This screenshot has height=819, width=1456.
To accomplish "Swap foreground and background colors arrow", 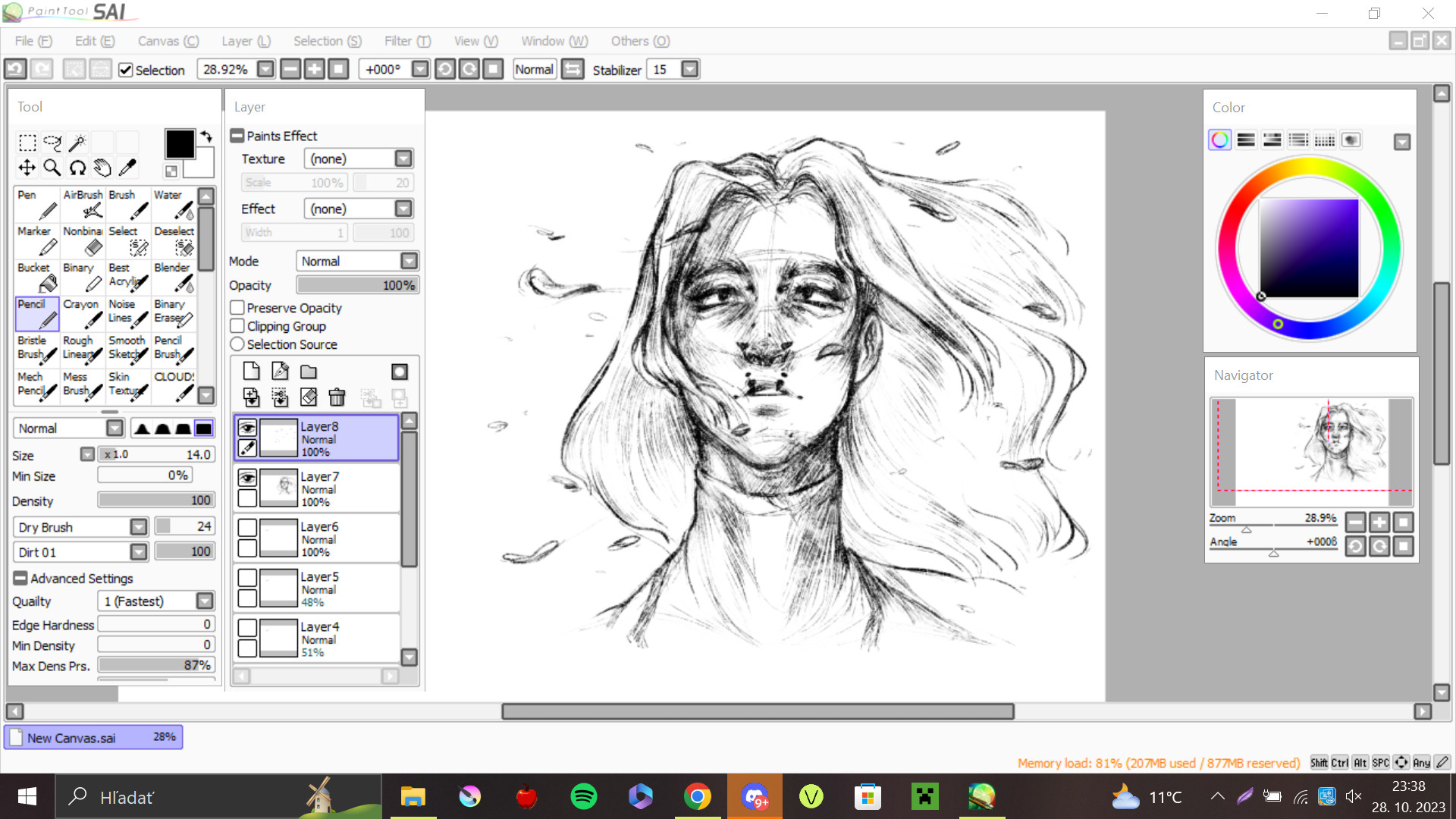I will 206,137.
